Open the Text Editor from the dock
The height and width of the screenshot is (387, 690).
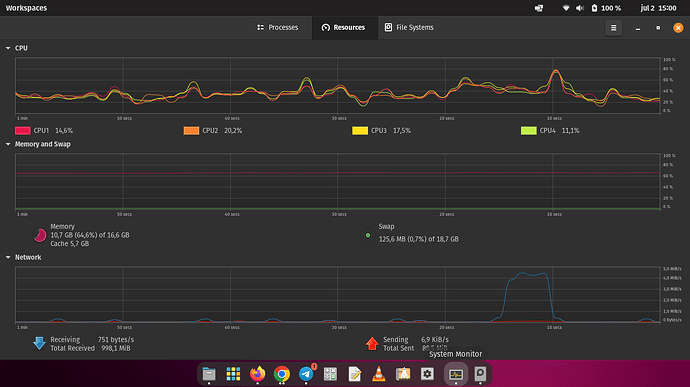point(355,374)
